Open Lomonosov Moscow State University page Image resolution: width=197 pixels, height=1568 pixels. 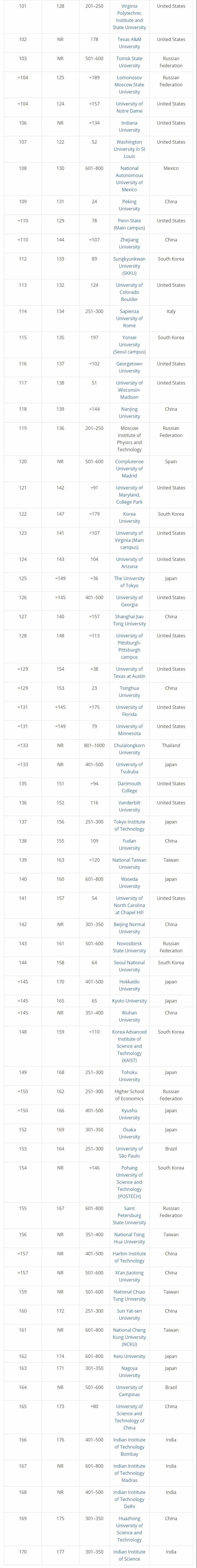tap(129, 85)
